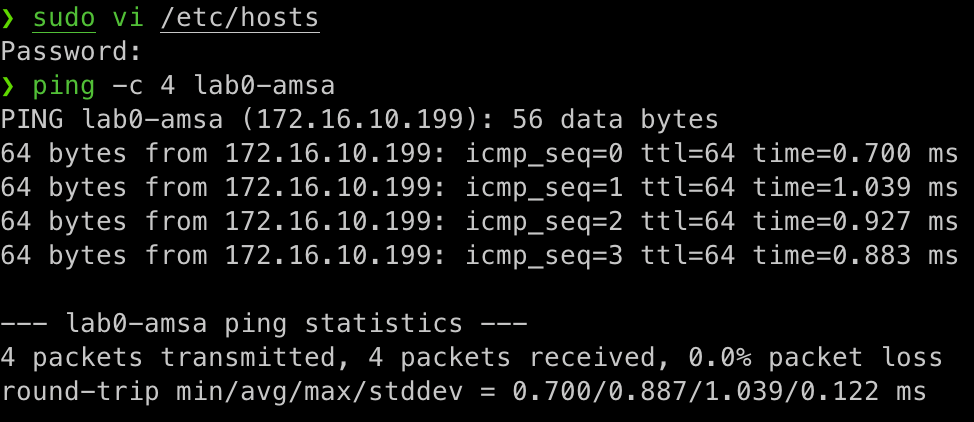Image resolution: width=974 pixels, height=422 pixels.
Task: Click the icmp_seq=2 text
Action: point(544,222)
